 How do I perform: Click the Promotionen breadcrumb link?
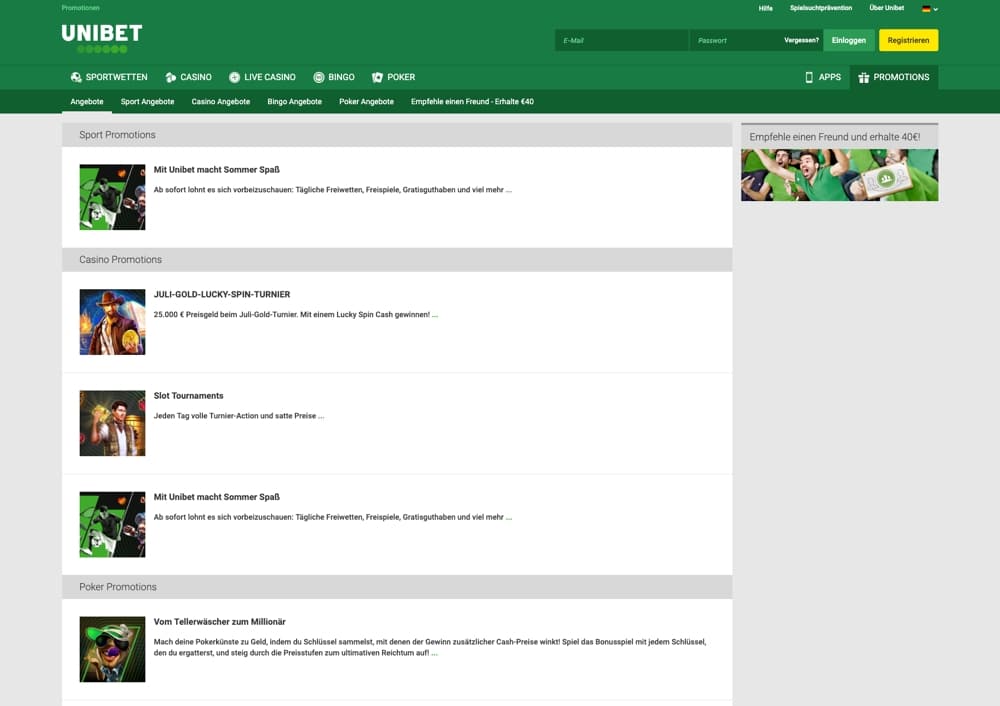click(80, 8)
